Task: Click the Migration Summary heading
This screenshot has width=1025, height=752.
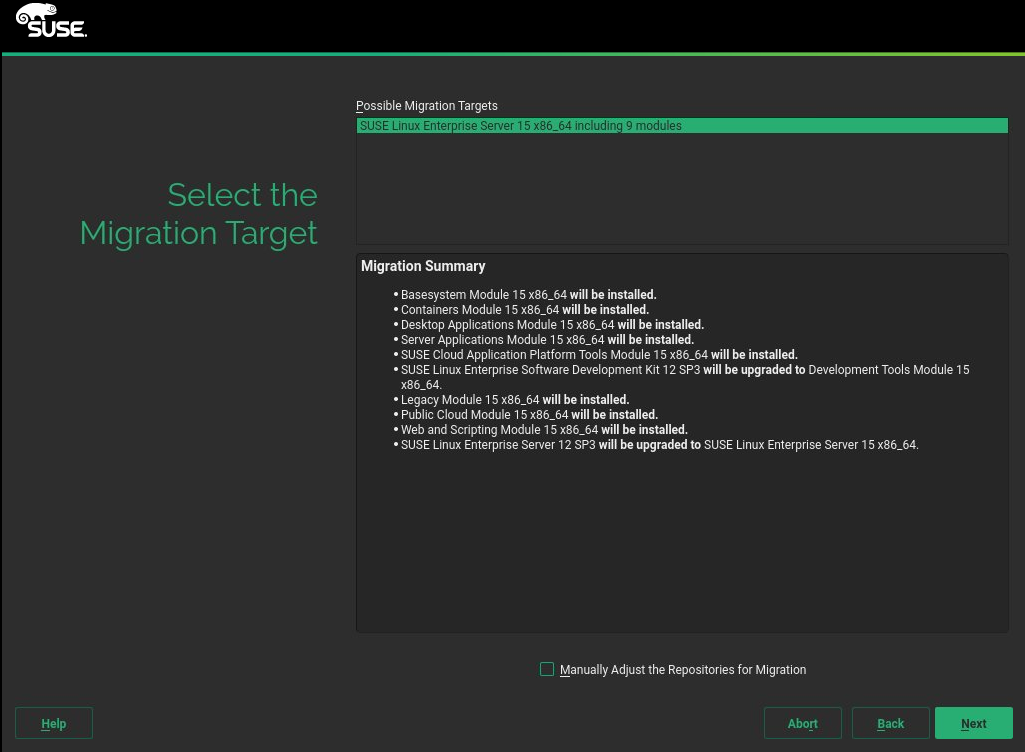Action: click(423, 267)
